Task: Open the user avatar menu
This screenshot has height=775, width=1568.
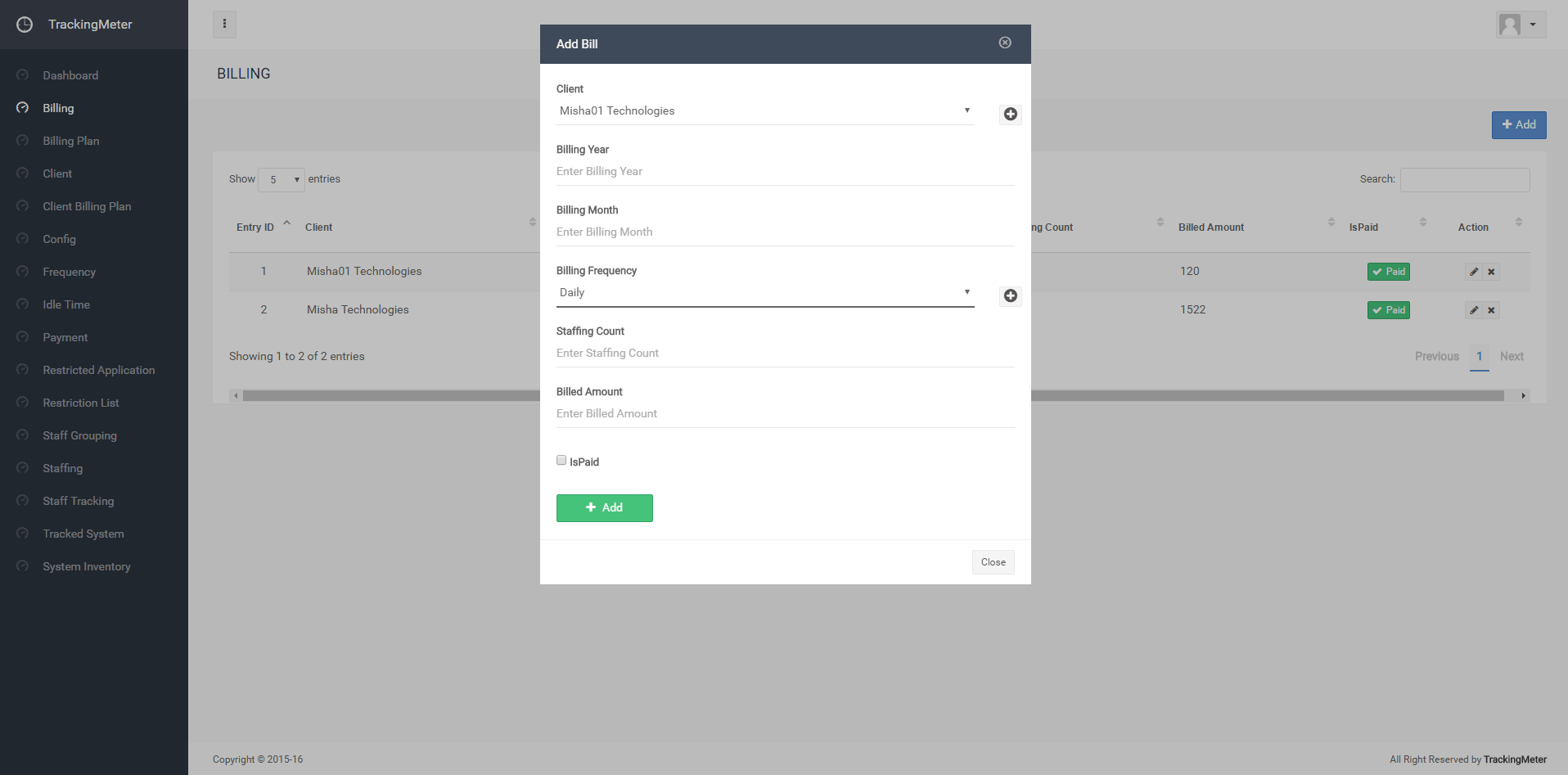Action: click(1520, 25)
